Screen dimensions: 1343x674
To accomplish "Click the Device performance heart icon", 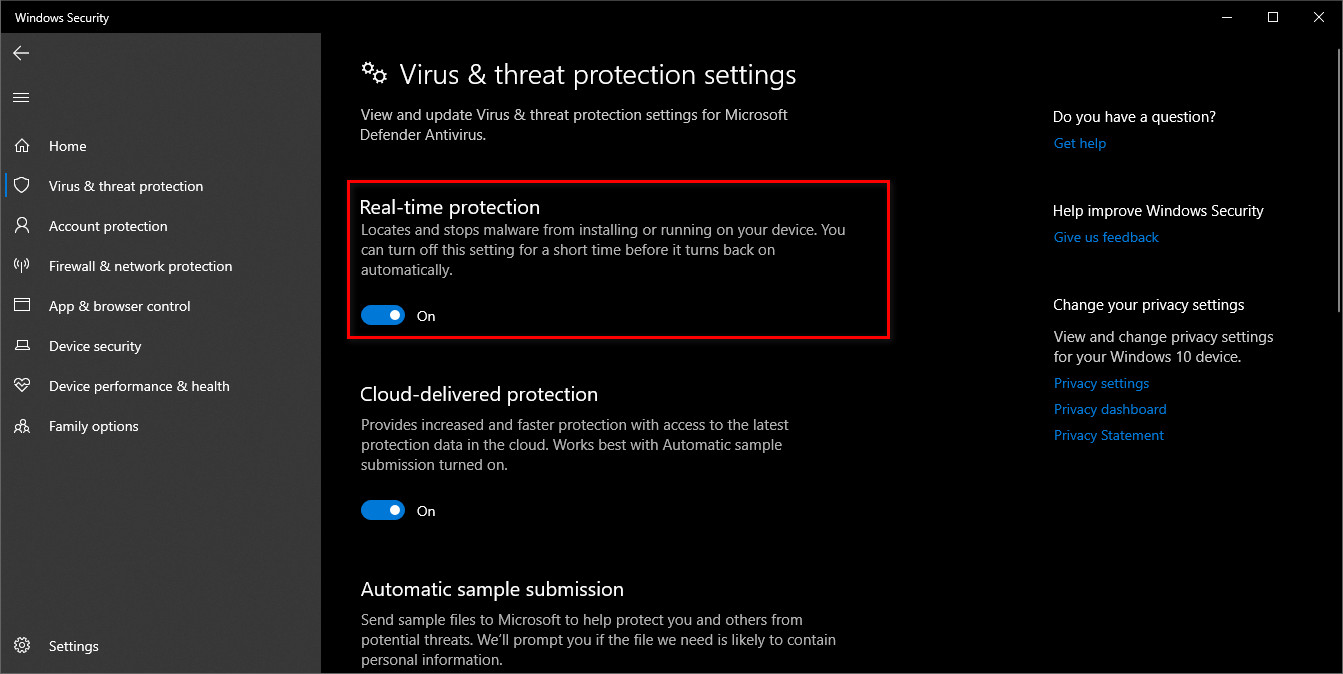I will tap(22, 386).
